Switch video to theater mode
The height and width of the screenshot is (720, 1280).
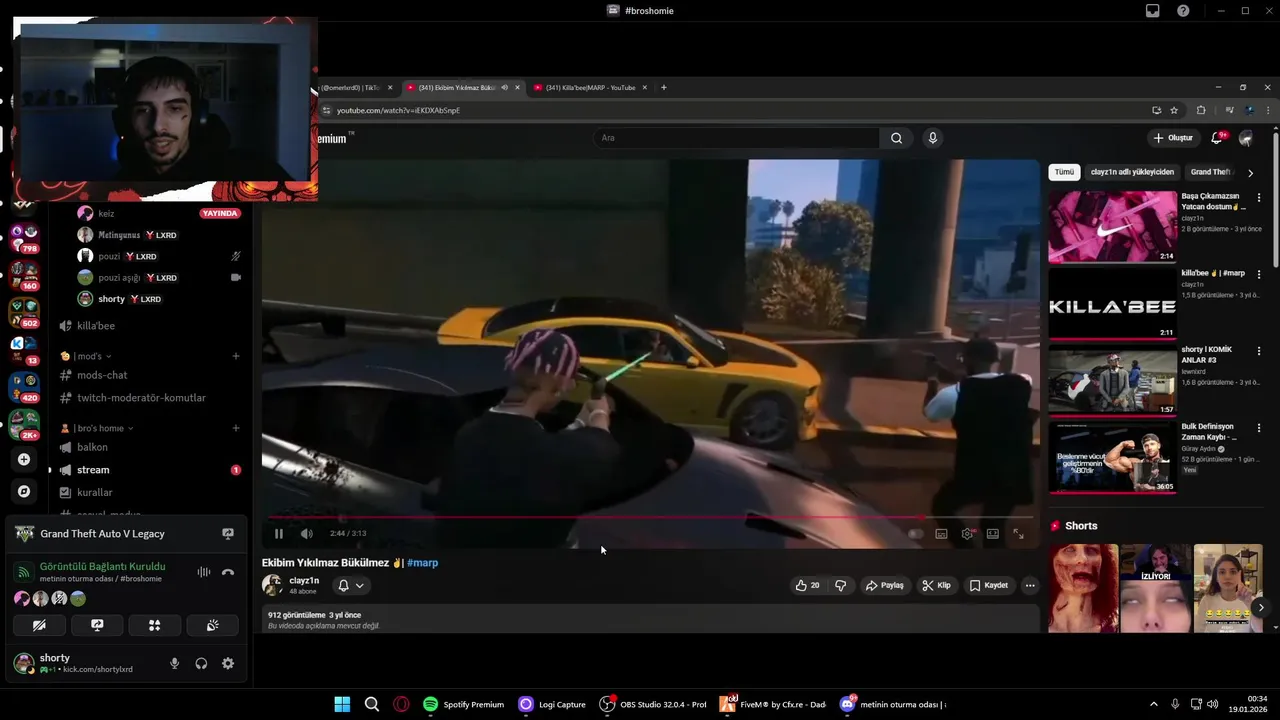pos(993,534)
